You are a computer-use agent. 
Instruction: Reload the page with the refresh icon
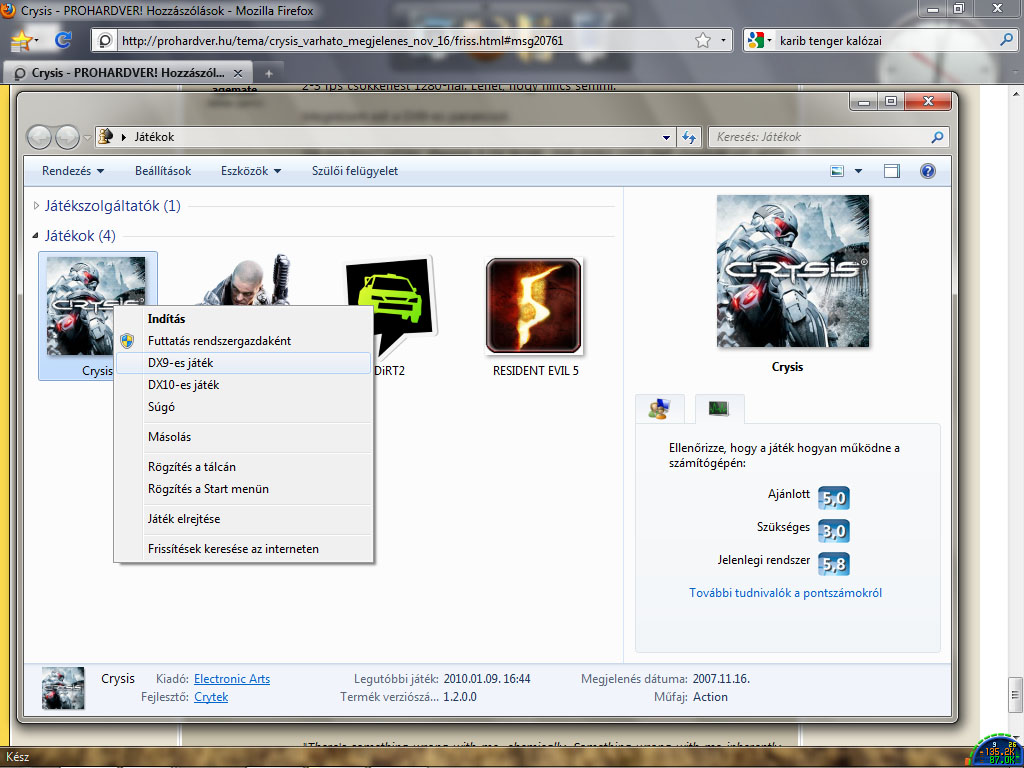pyautogui.click(x=63, y=40)
